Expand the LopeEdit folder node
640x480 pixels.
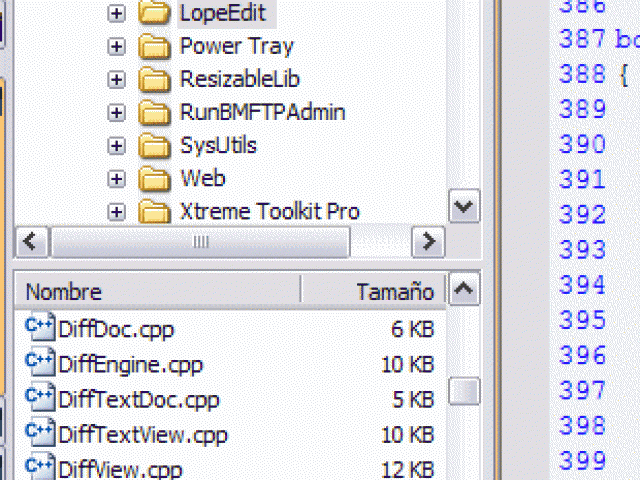point(116,14)
